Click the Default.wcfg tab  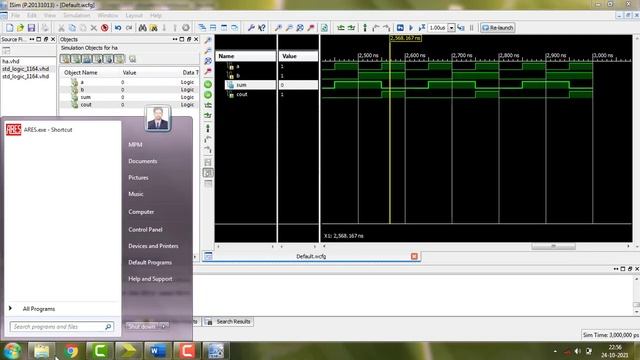[x=311, y=256]
